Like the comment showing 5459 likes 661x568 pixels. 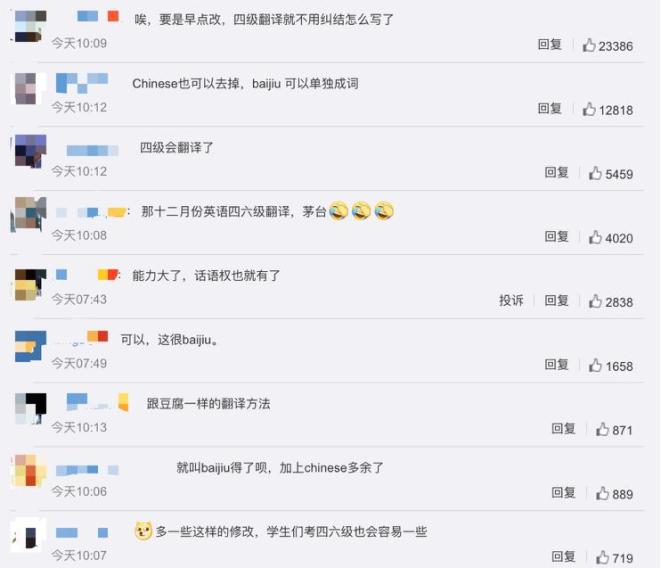coord(595,173)
